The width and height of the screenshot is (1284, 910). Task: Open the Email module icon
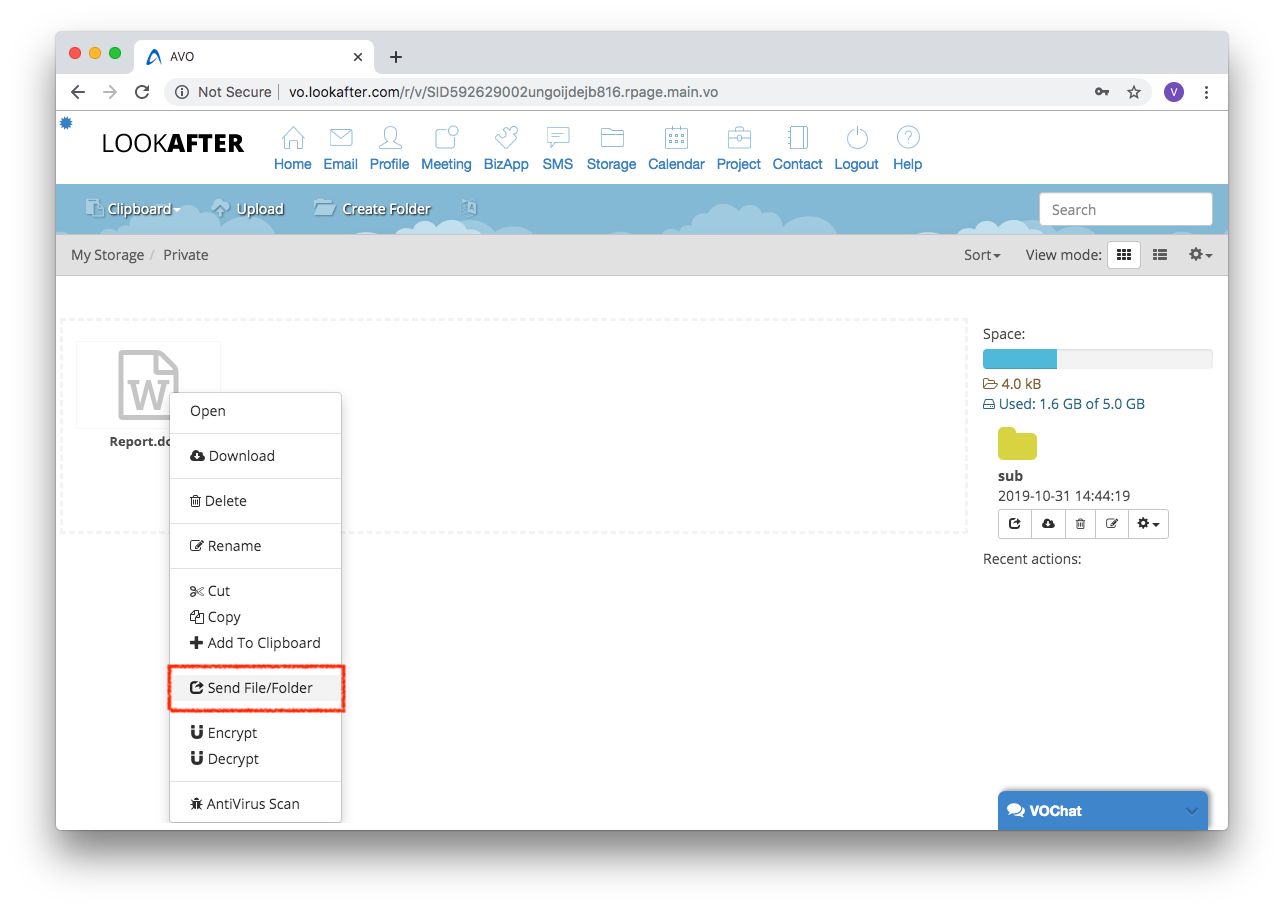[x=340, y=138]
